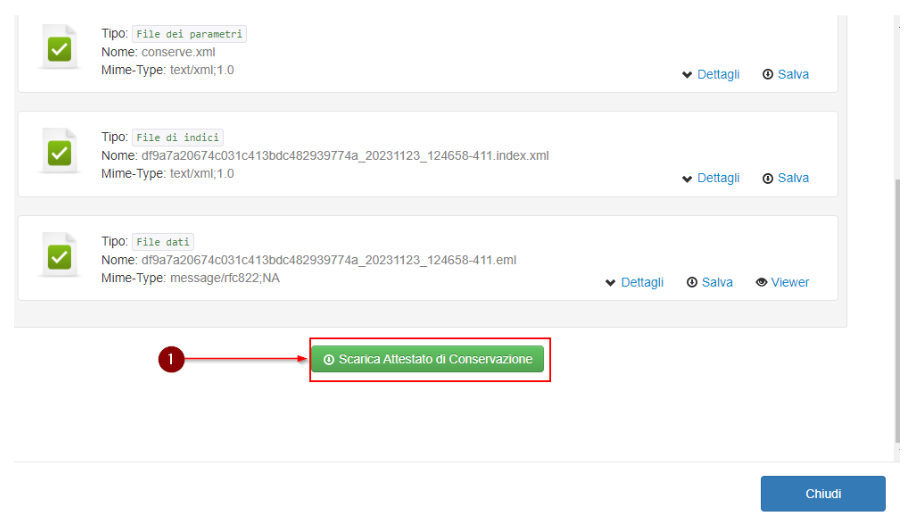Click the "File dei parametri" type badge
The width and height of the screenshot is (918, 522).
point(189,34)
